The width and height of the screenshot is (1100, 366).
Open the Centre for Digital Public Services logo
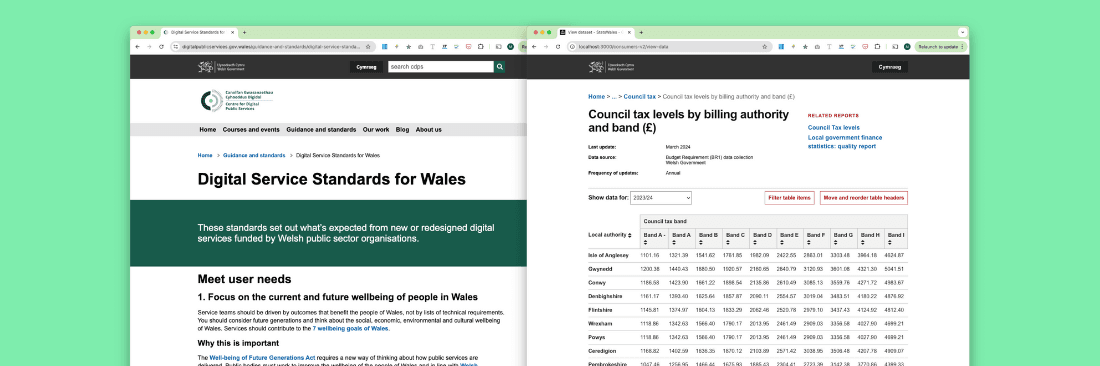(x=236, y=100)
